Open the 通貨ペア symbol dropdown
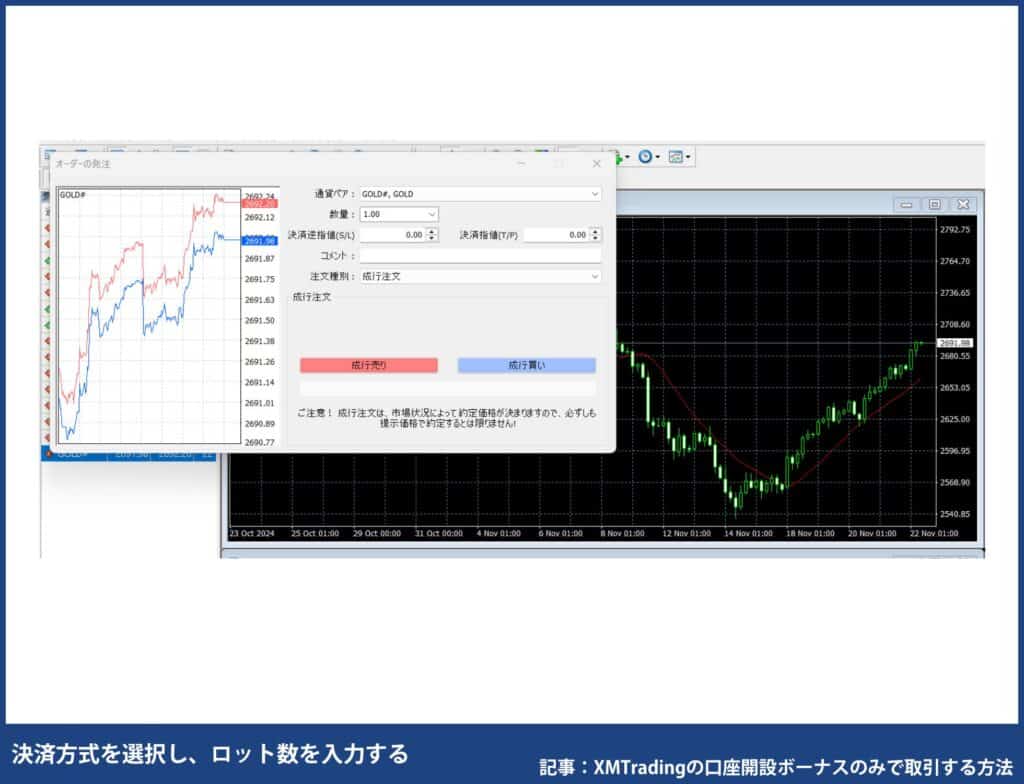Image resolution: width=1024 pixels, height=784 pixels. click(594, 194)
